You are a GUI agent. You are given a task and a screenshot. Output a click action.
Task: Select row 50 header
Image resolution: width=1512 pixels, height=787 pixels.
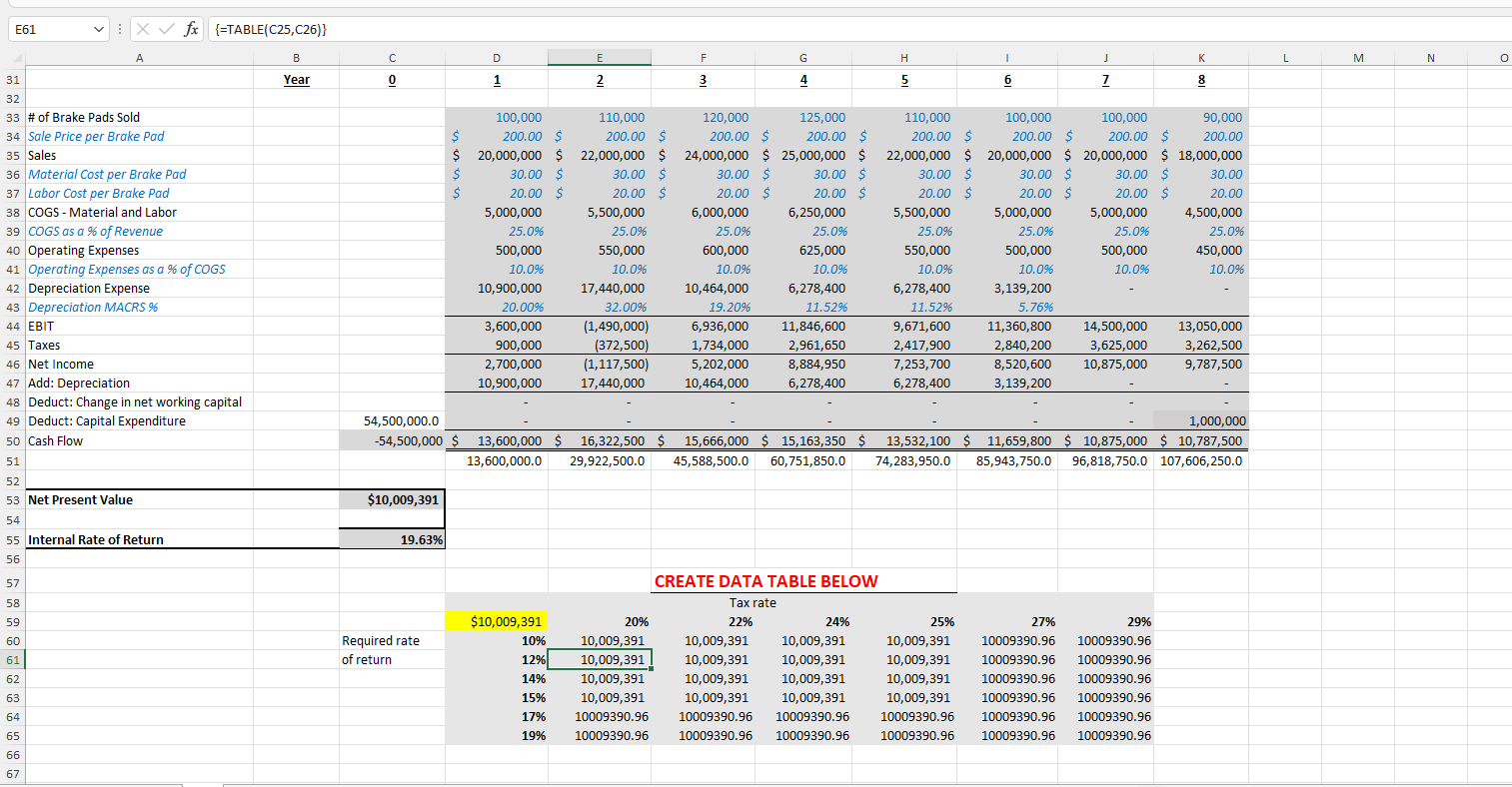[13, 440]
